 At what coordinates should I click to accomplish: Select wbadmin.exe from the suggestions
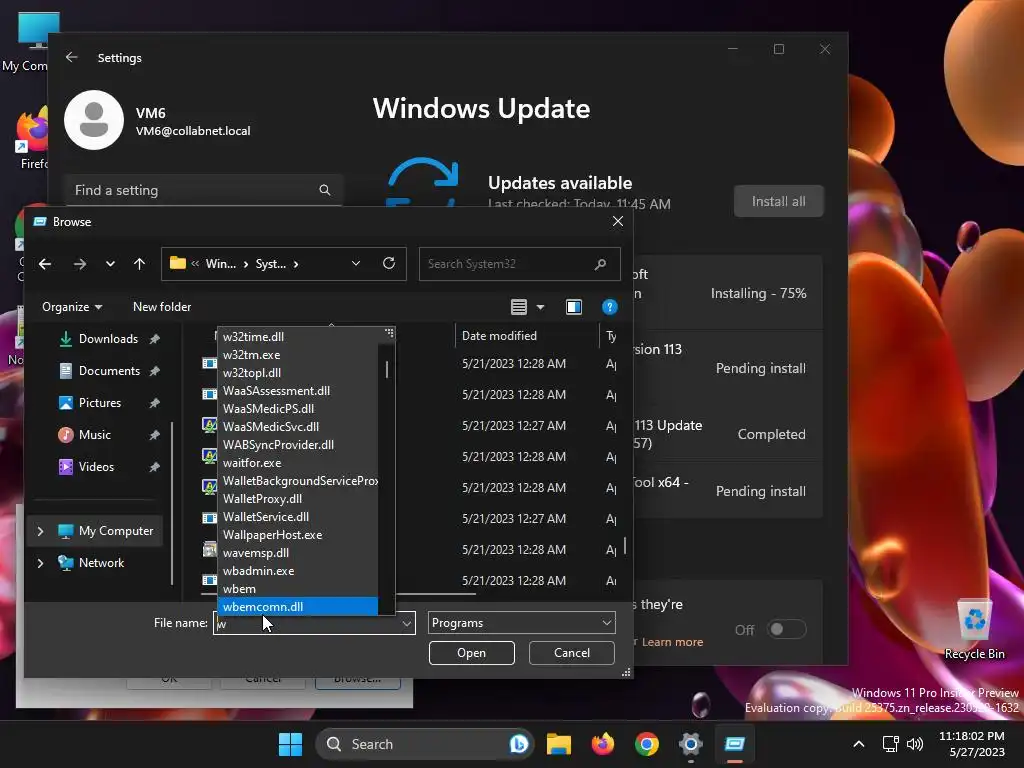(259, 571)
